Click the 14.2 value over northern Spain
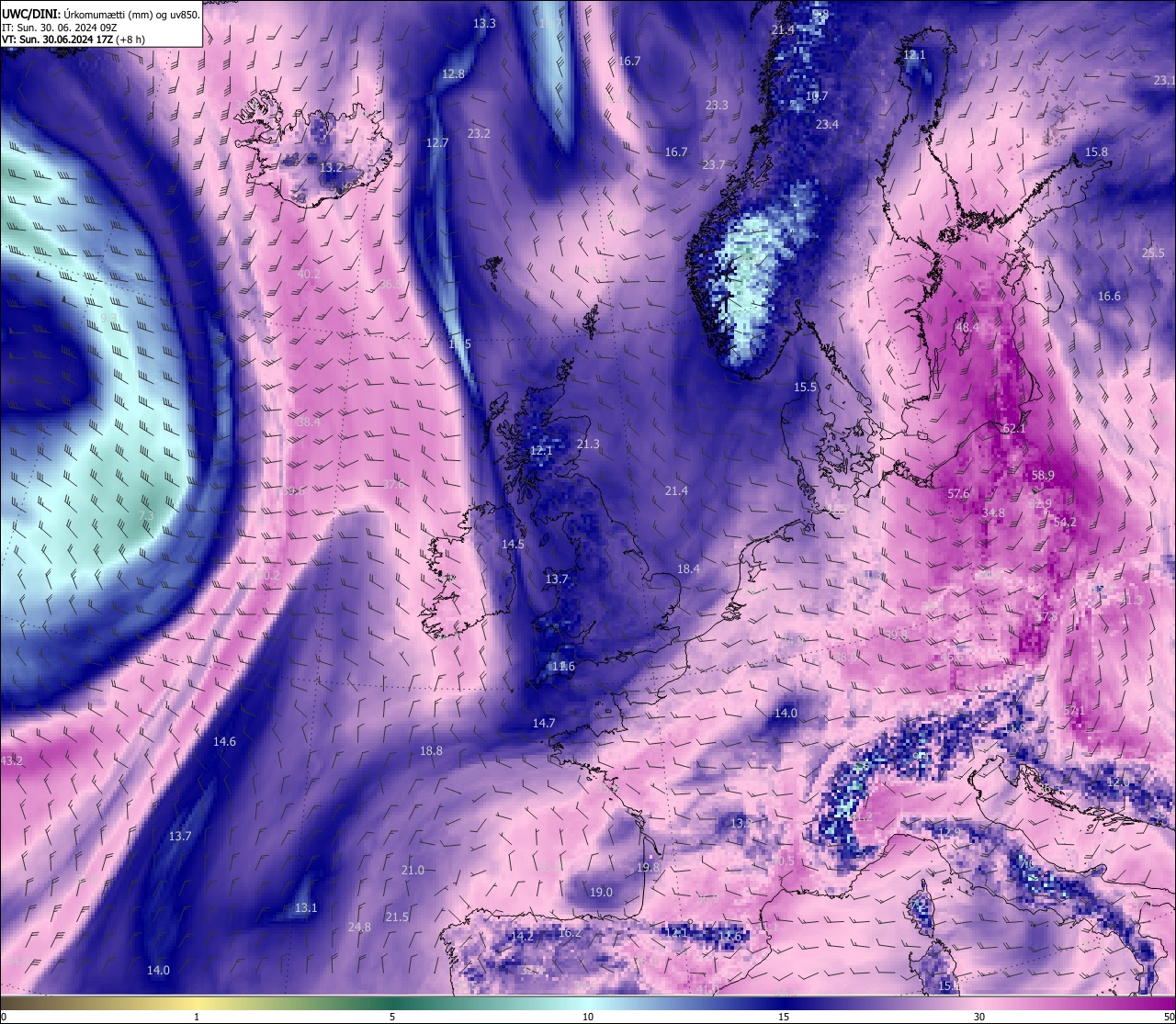This screenshot has width=1176, height=1024. (522, 937)
